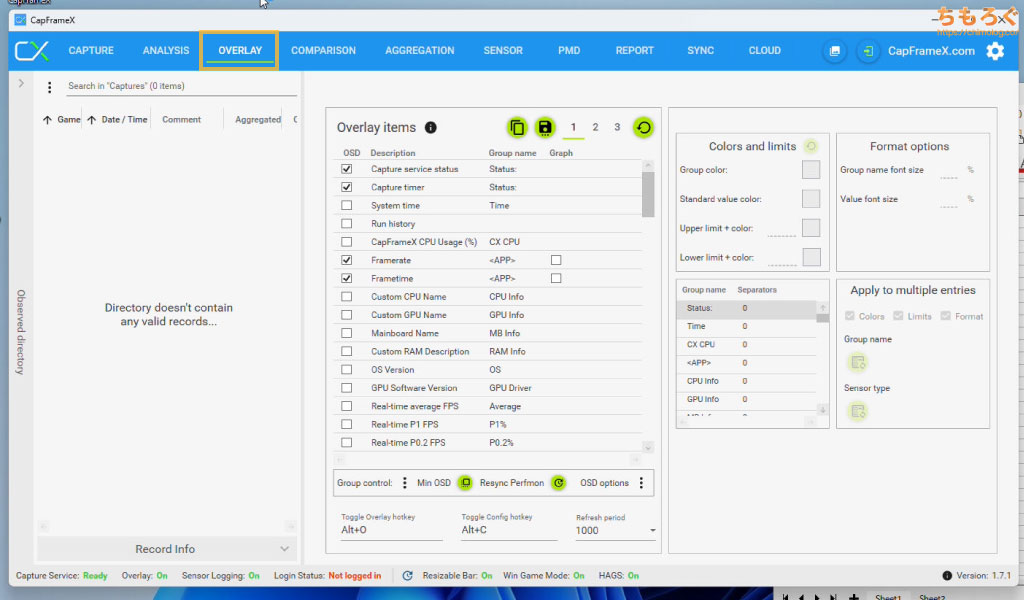The width and height of the screenshot is (1024, 600).
Task: Select overlay configuration 2
Action: 595,127
